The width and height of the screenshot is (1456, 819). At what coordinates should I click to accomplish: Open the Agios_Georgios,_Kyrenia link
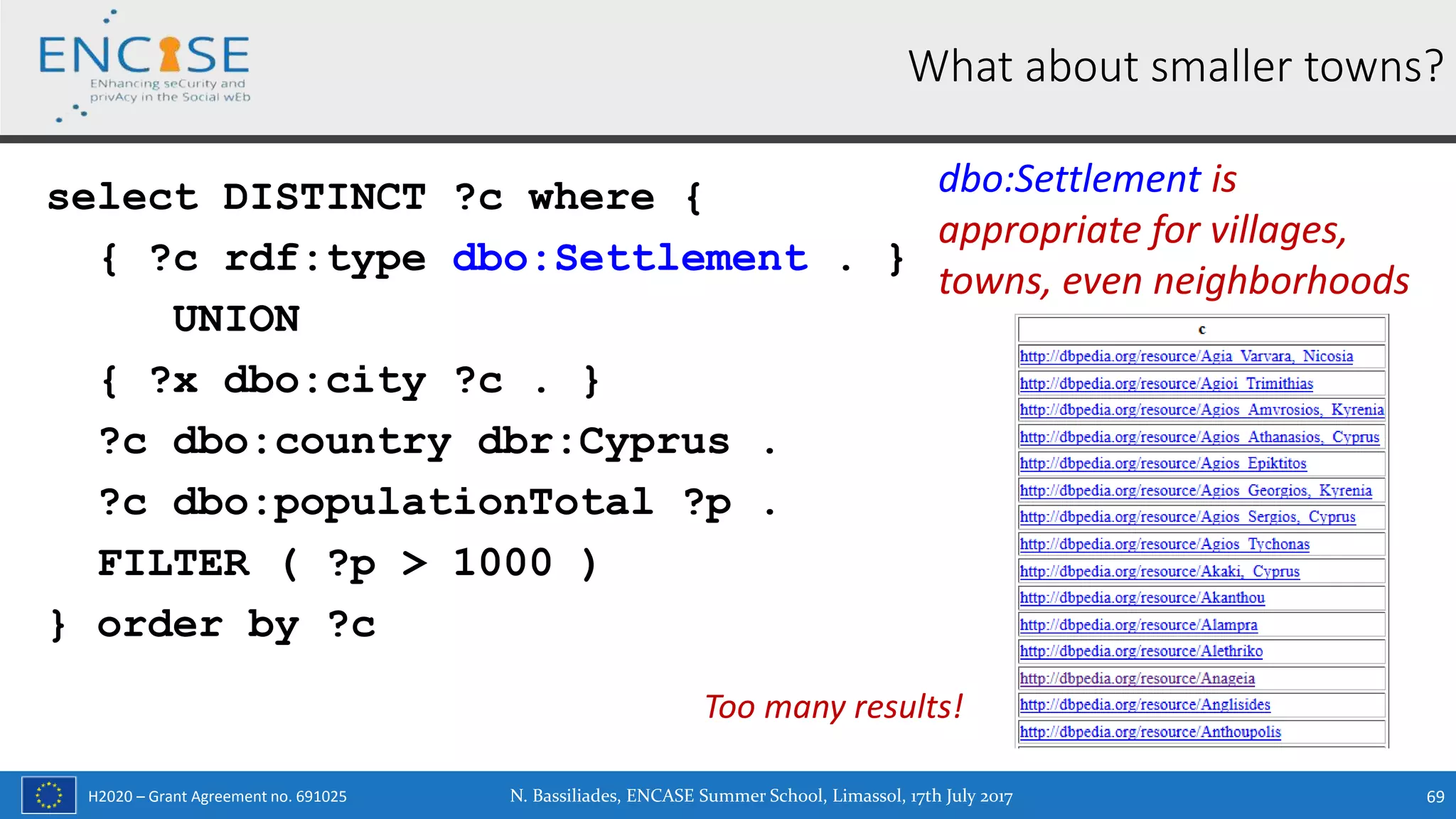[1195, 491]
